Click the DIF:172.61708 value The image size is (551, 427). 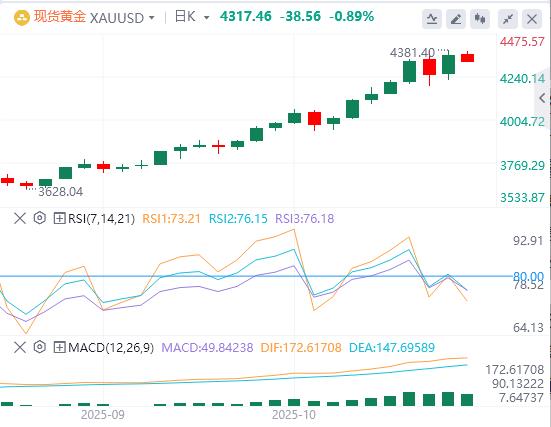tap(301, 348)
